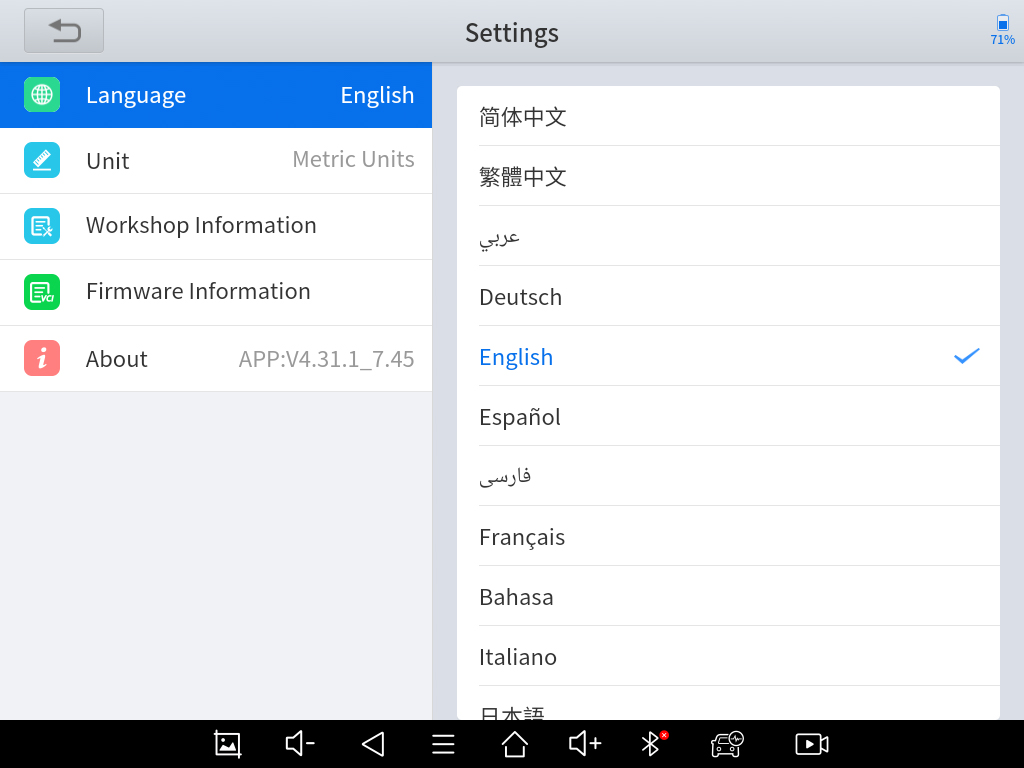Choose Français from the language list
The image size is (1024, 768).
click(728, 537)
